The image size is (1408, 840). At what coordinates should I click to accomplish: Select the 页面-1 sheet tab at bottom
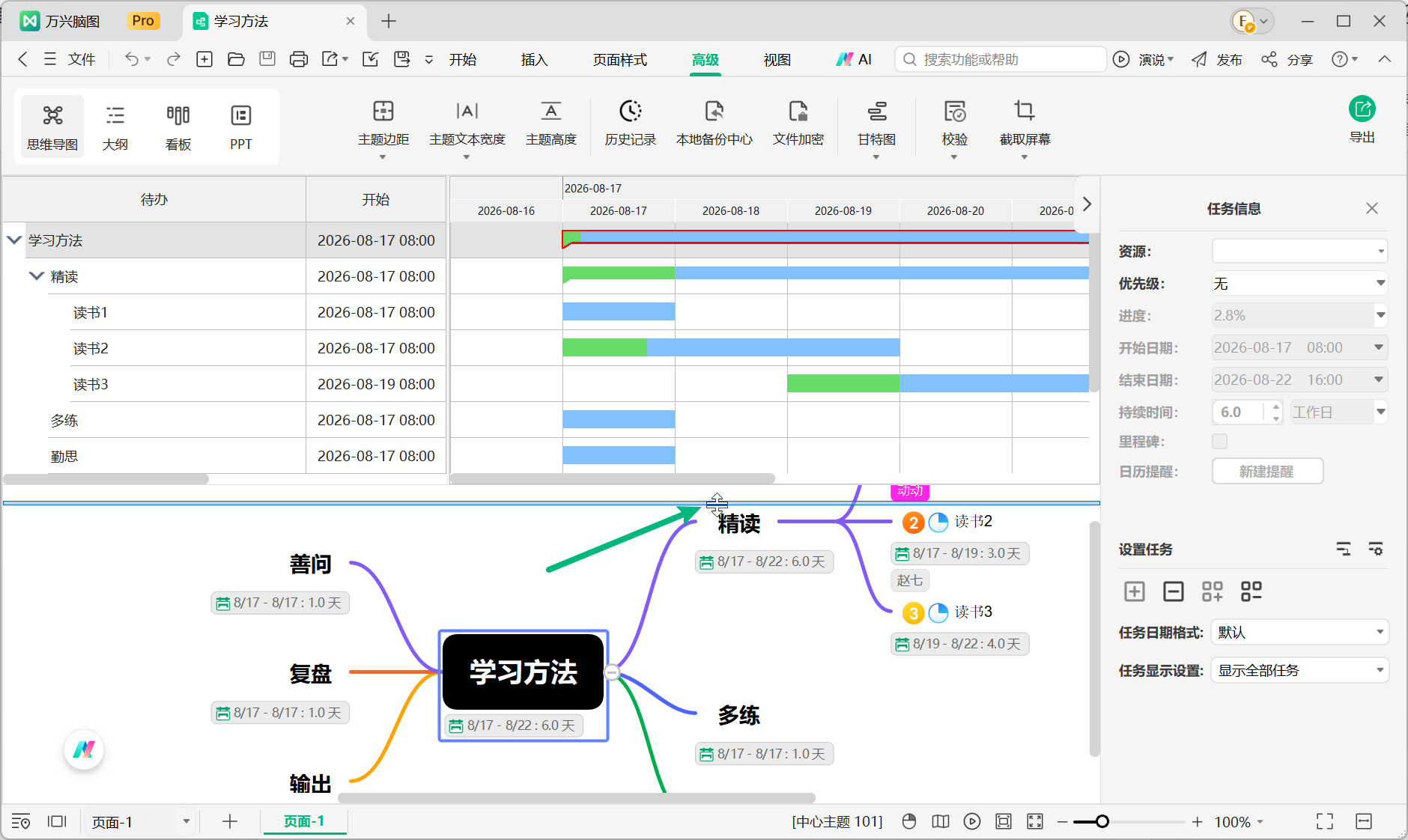point(304,821)
